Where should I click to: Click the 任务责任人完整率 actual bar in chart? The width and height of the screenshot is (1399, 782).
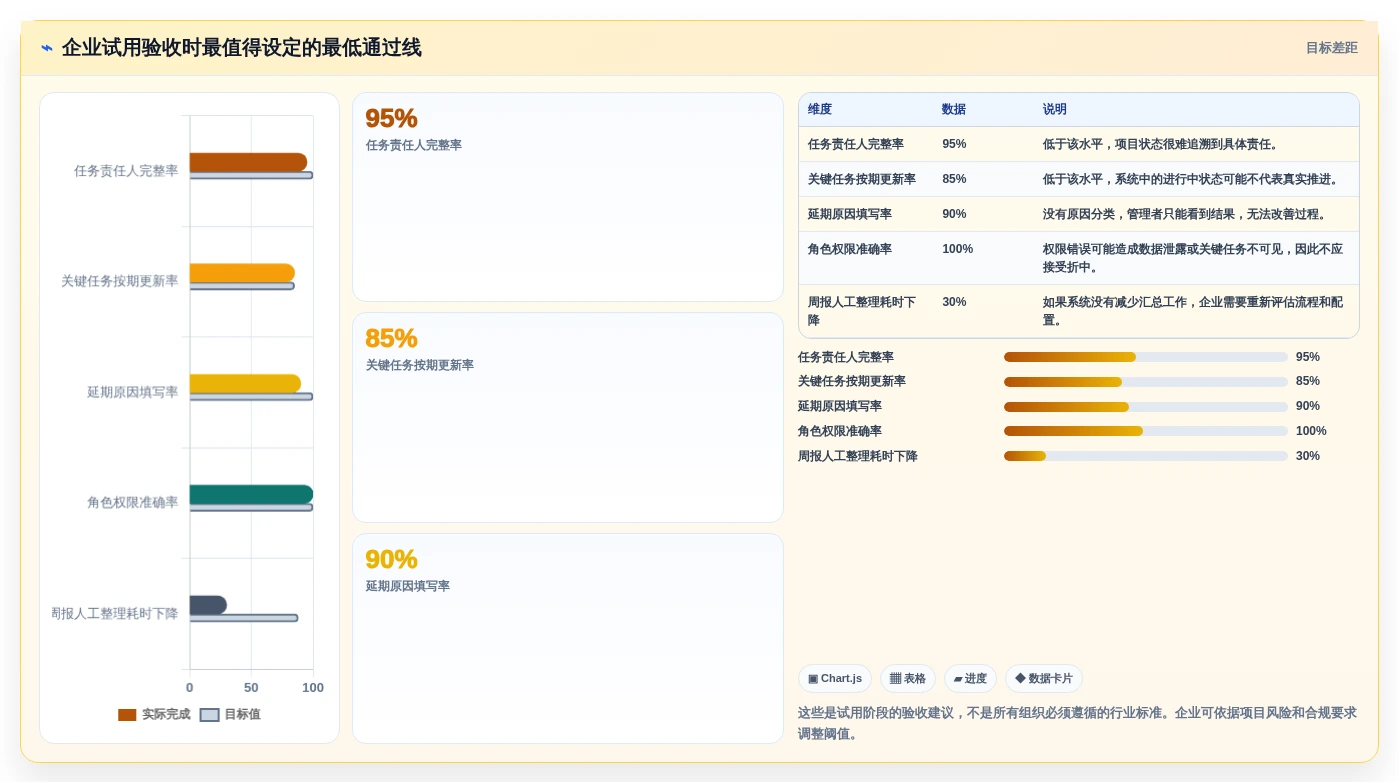click(x=248, y=162)
